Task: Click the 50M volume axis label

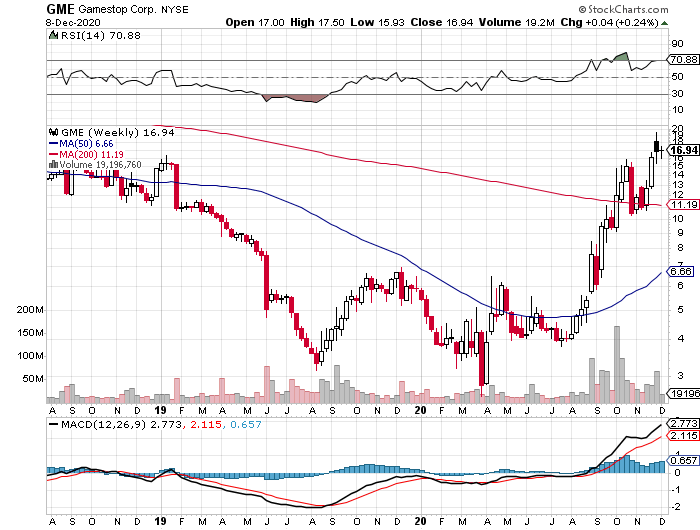Action: click(33, 379)
